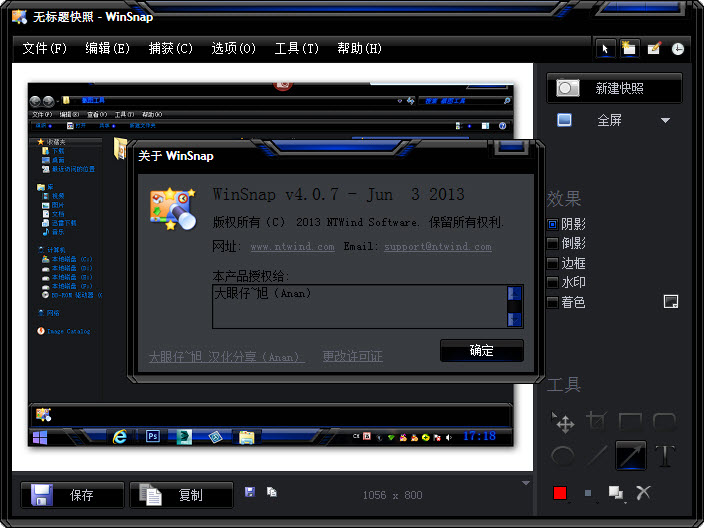Click the license name text box
The height and width of the screenshot is (528, 704).
click(360, 307)
